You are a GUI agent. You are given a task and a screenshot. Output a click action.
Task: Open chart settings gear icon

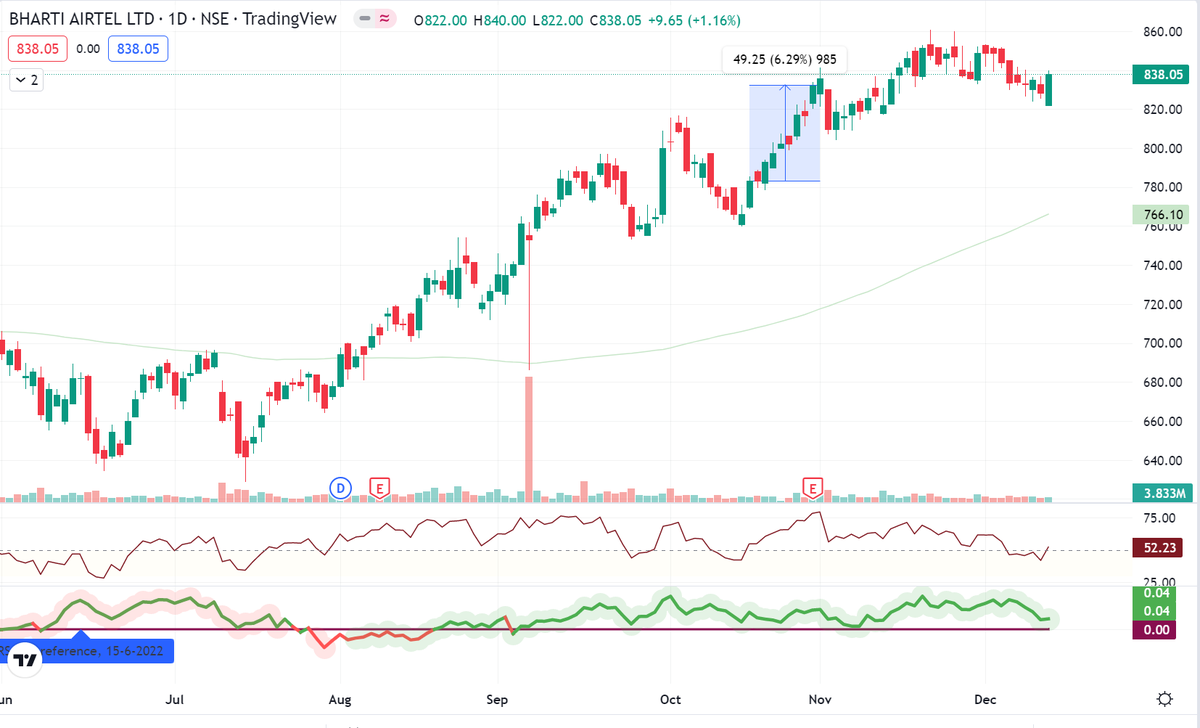(x=1164, y=698)
